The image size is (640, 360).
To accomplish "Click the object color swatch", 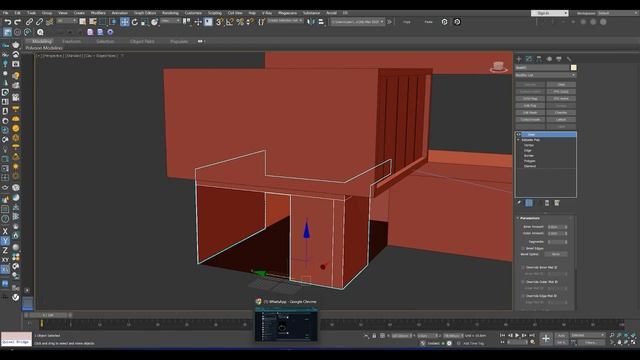I will pyautogui.click(x=573, y=67).
